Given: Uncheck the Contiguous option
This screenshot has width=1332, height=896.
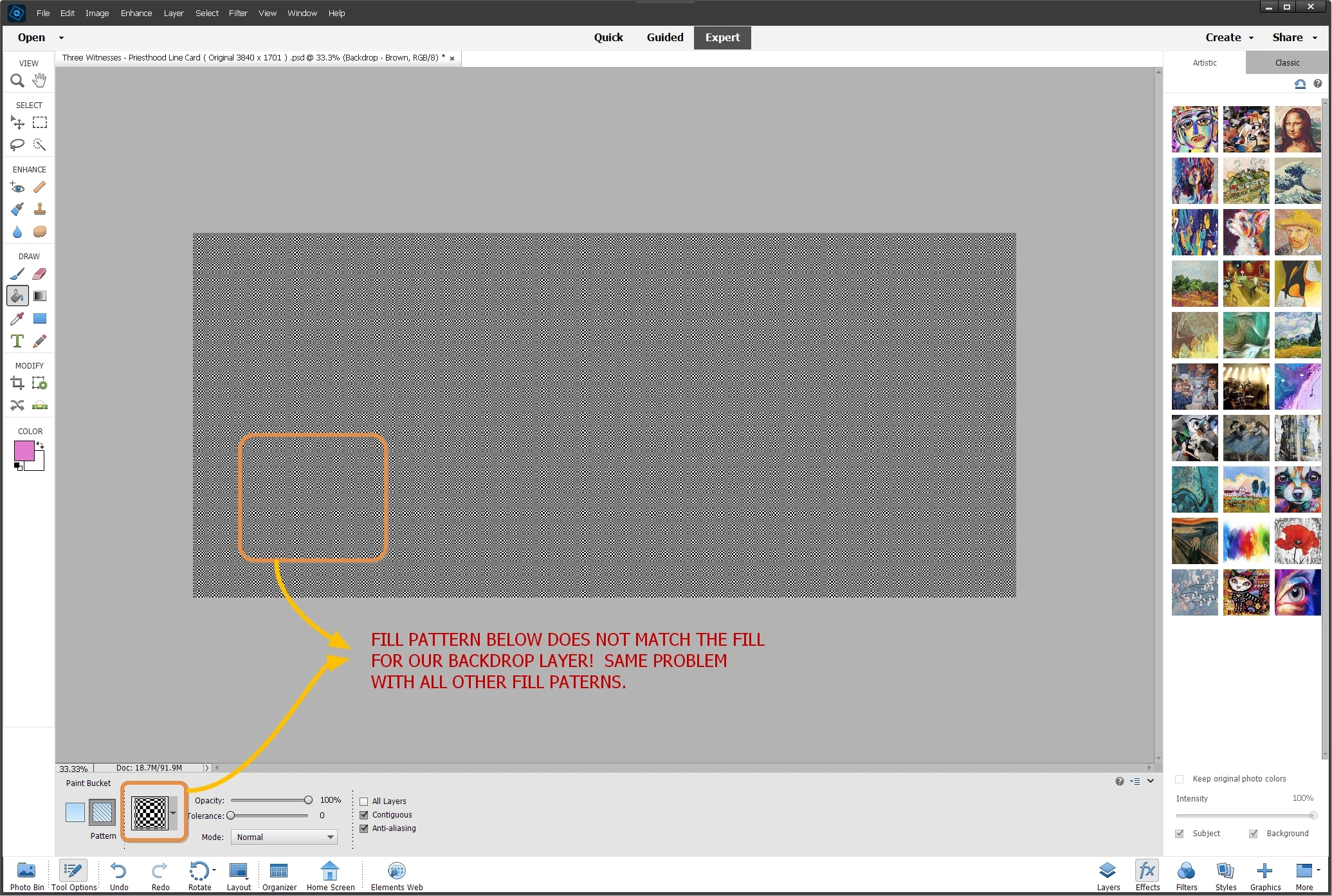Looking at the screenshot, I should pos(364,815).
